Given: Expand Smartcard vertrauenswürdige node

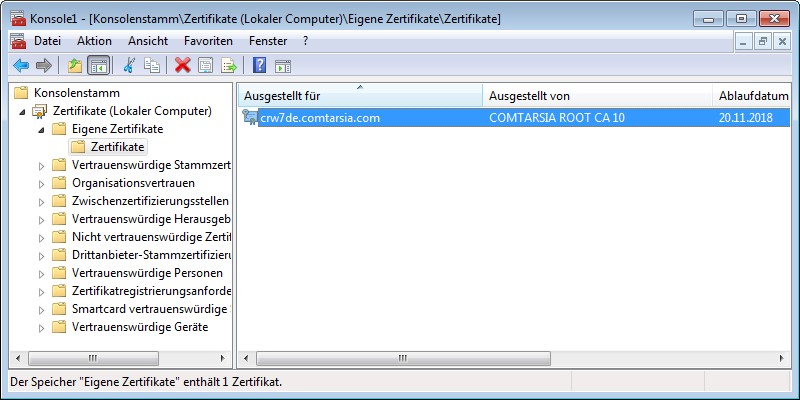Looking at the screenshot, I should click(x=42, y=310).
